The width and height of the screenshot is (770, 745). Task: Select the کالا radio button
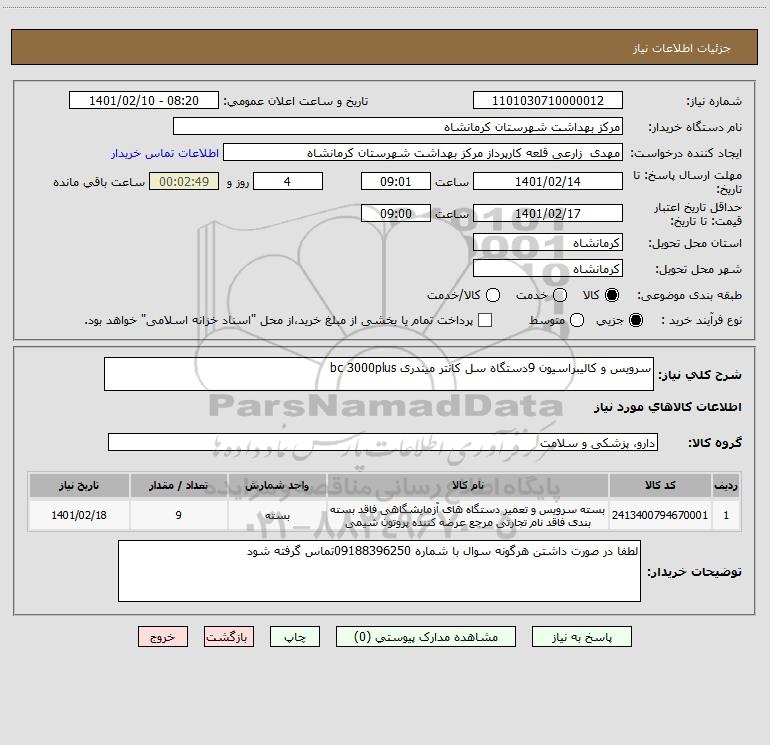tap(612, 295)
